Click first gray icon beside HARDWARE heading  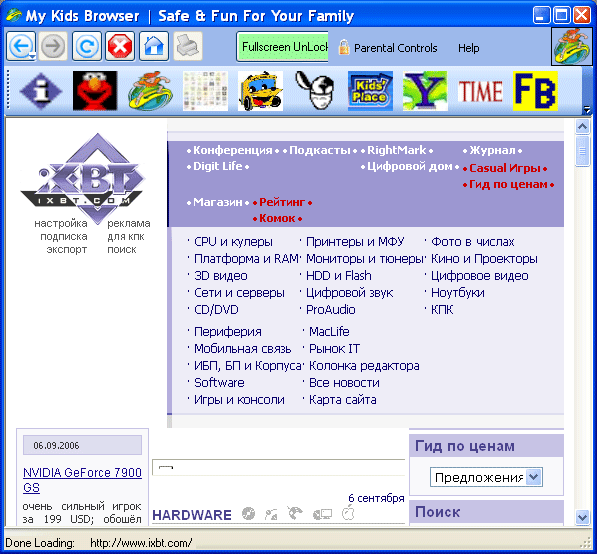(x=248, y=514)
